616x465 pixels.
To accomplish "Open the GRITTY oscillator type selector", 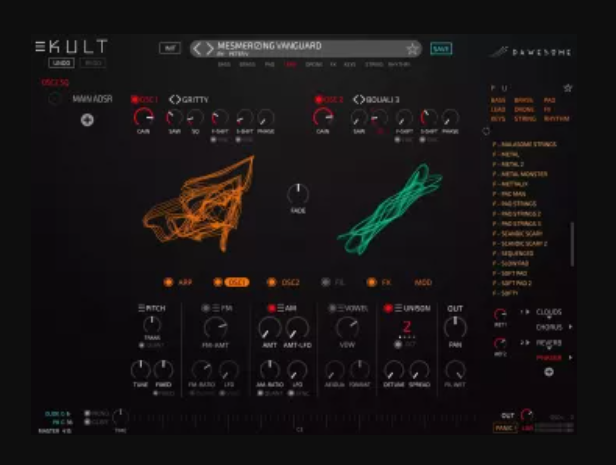I will [x=189, y=100].
